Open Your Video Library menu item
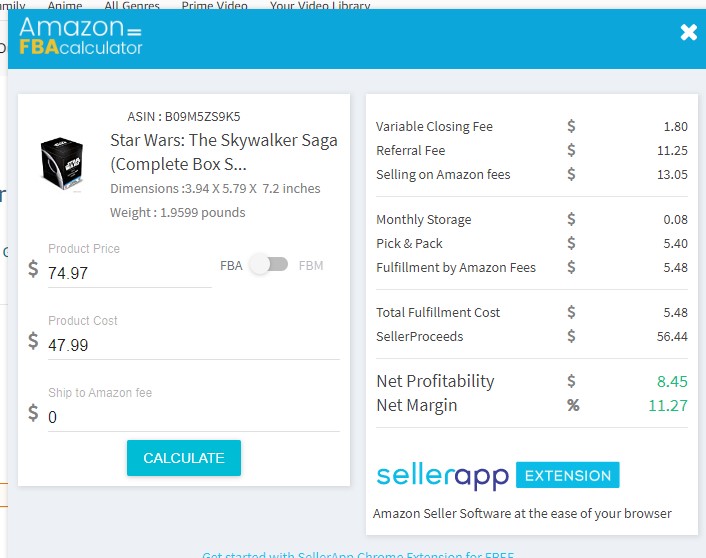The width and height of the screenshot is (706, 558). pyautogui.click(x=320, y=5)
